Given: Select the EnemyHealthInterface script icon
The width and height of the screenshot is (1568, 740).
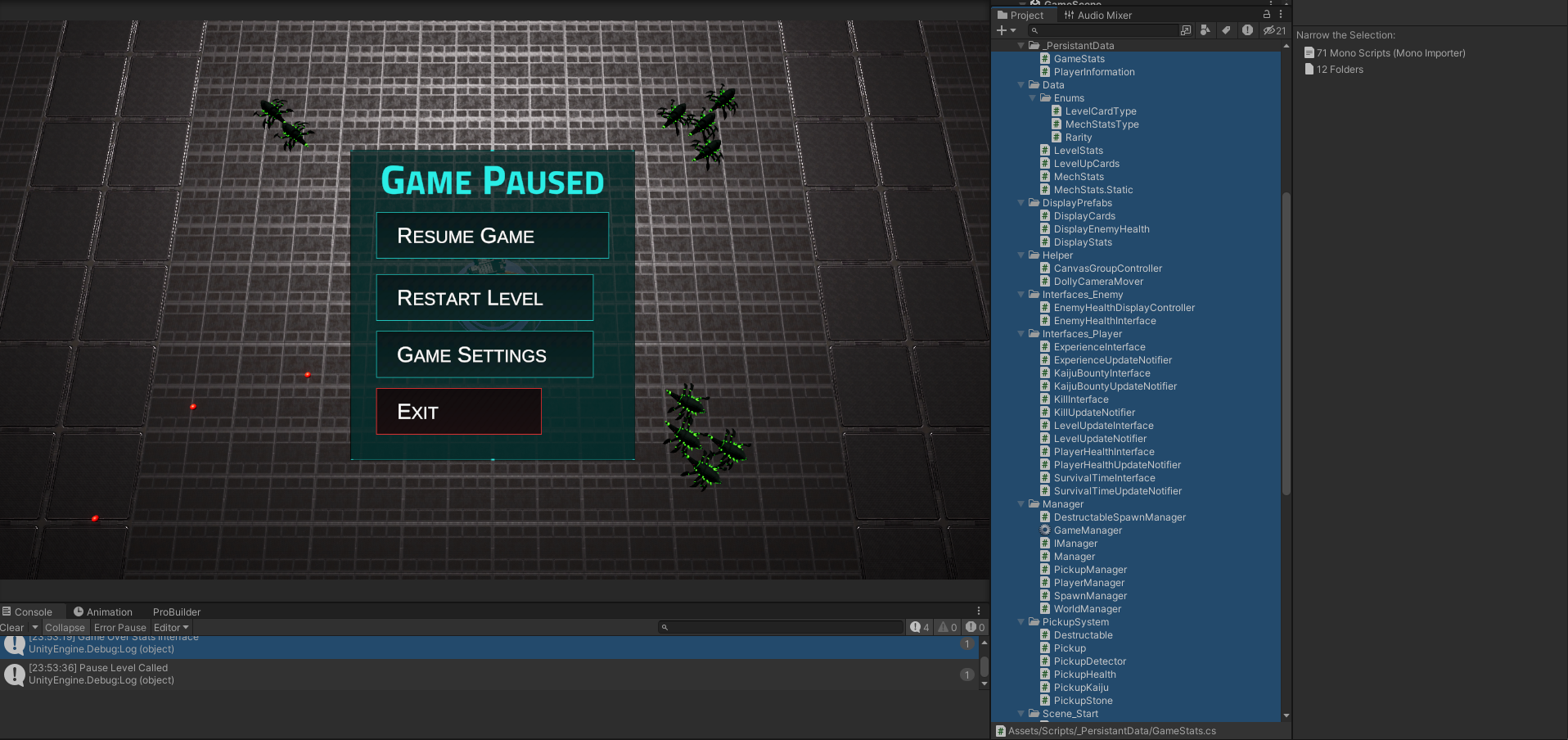Looking at the screenshot, I should pyautogui.click(x=1045, y=321).
